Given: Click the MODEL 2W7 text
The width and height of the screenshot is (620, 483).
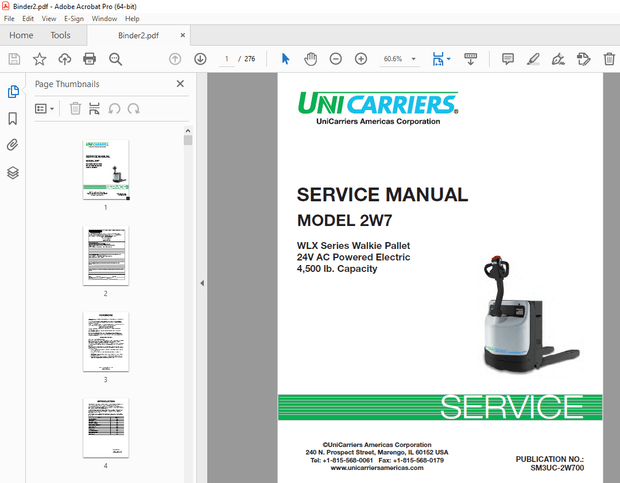Looking at the screenshot, I should click(344, 221).
